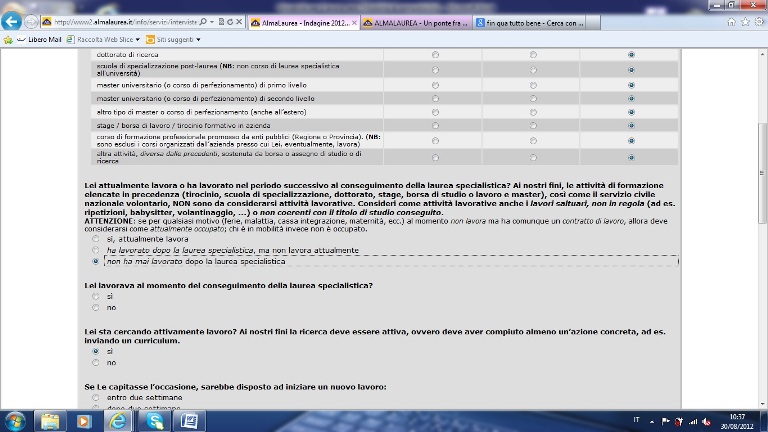The image size is (768, 432).
Task: Choose 'ha lavorato dopo la laurea specialistica' option
Action: (x=96, y=250)
